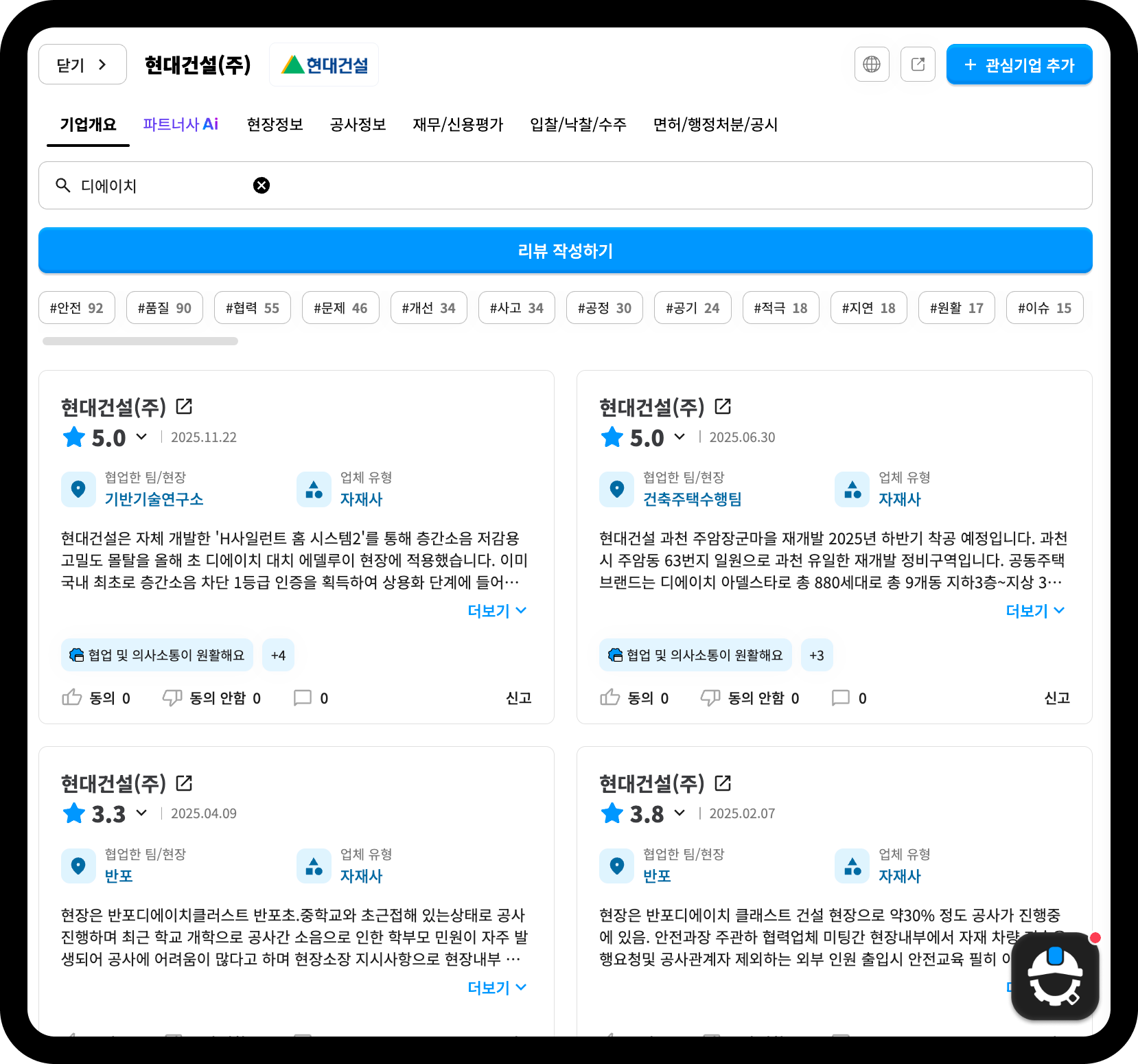Expand rating details for 2025.11.22 review
This screenshot has height=1064, width=1138.
click(141, 437)
